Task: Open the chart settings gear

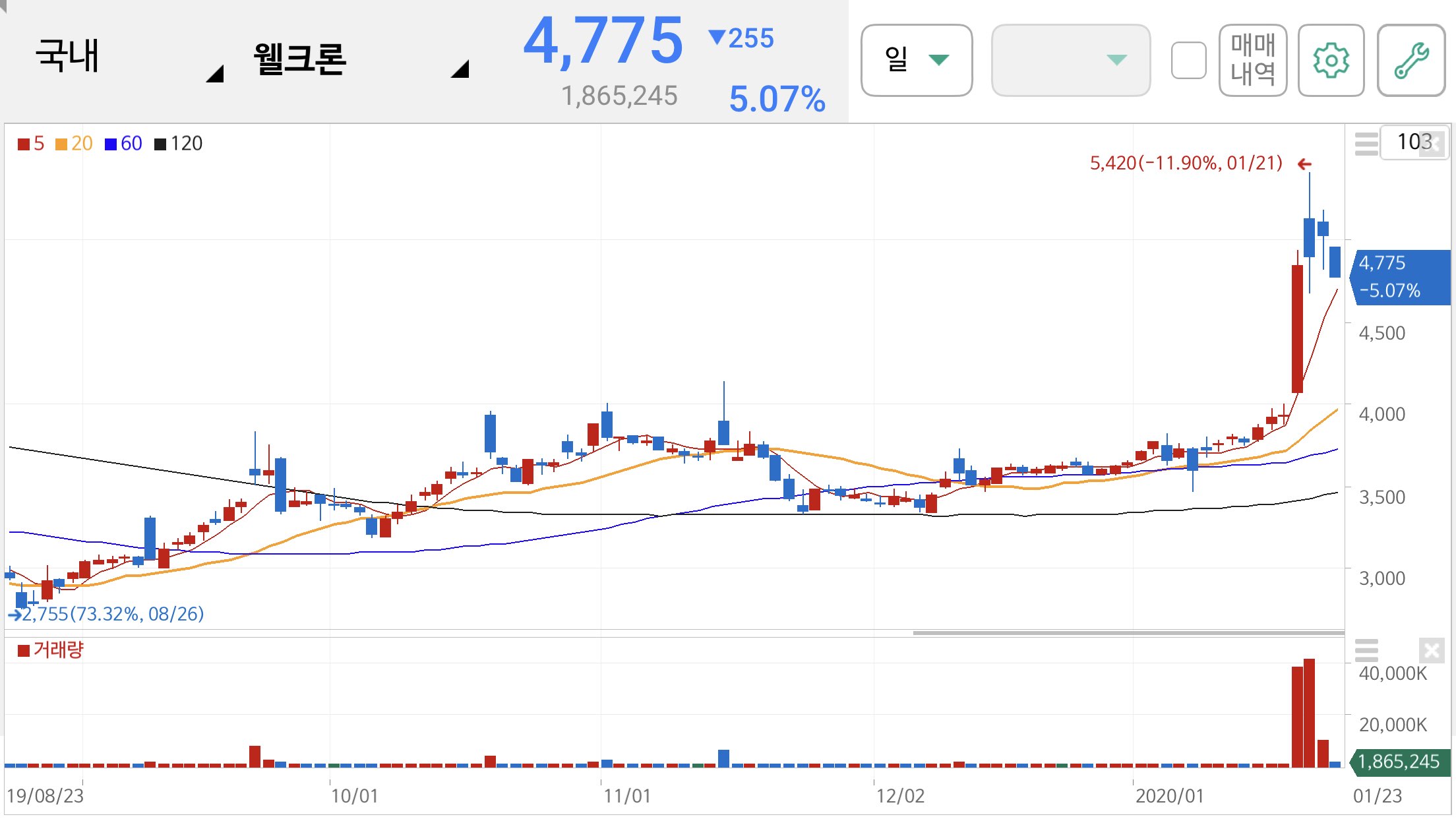Action: pyautogui.click(x=1331, y=61)
